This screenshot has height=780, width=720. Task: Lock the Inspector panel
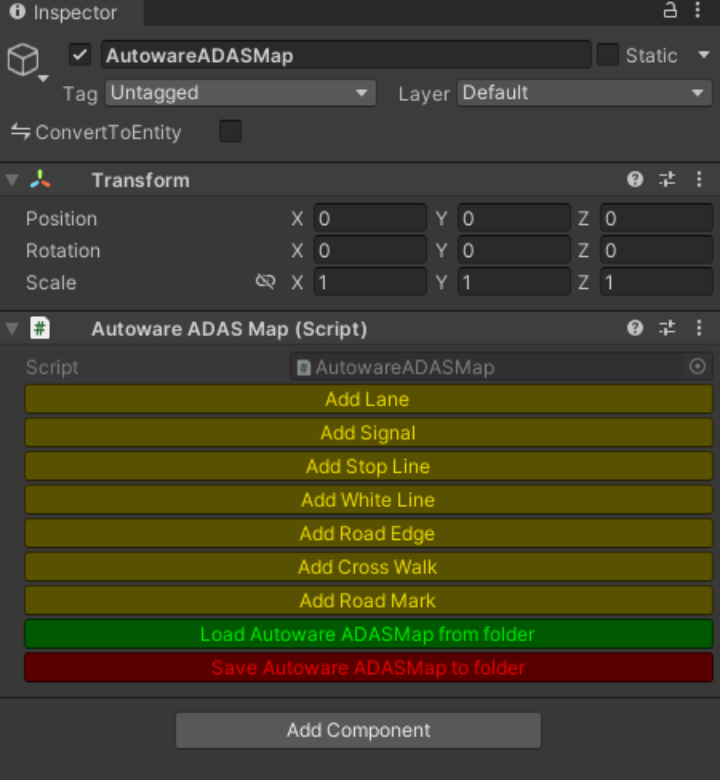[670, 10]
